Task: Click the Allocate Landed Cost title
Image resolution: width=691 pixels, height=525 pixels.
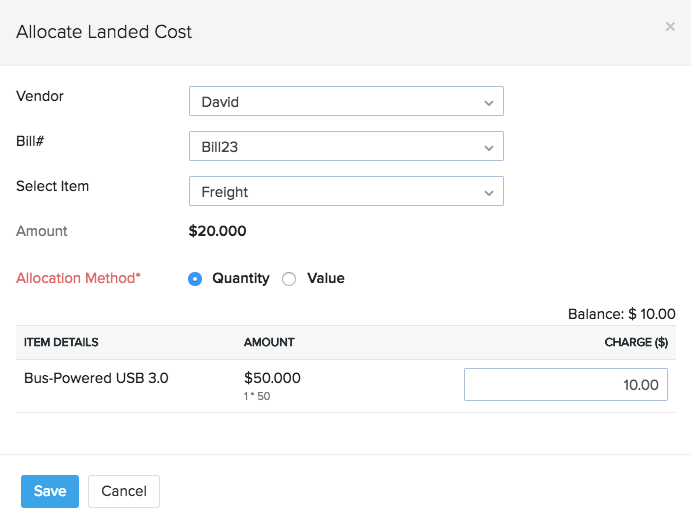Action: (x=104, y=32)
